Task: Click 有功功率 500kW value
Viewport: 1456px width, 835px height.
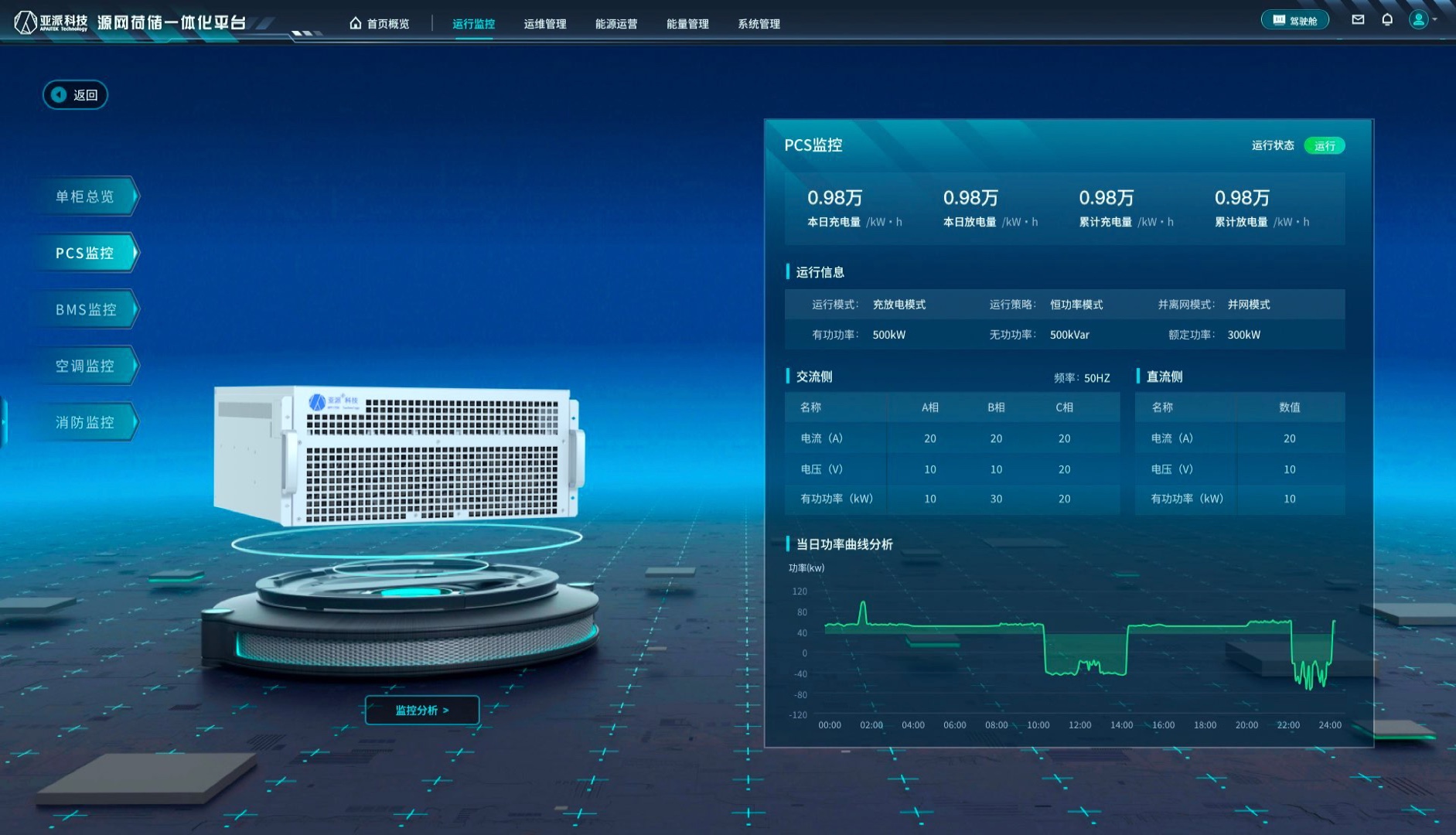Action: 889,335
